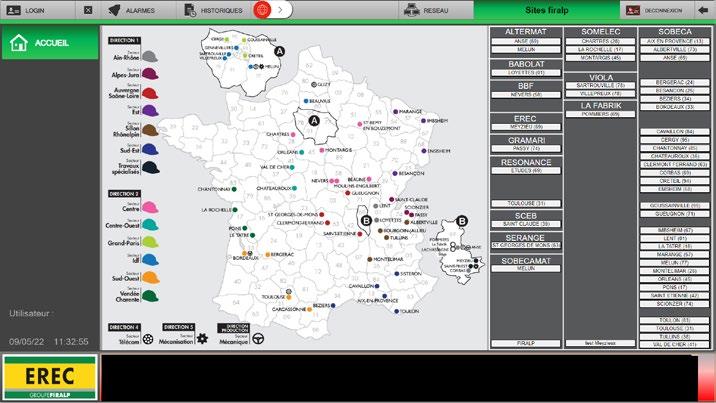Open the HISTORIQUES document icon

point(190,10)
